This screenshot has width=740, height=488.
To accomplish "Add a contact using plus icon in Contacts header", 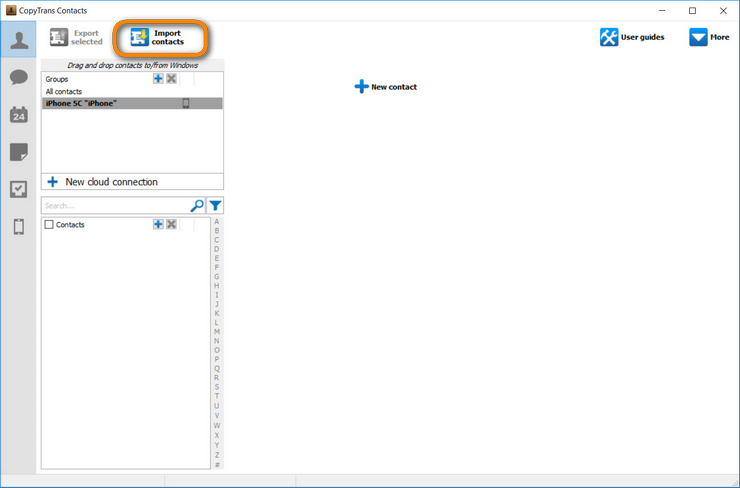I will pos(158,225).
